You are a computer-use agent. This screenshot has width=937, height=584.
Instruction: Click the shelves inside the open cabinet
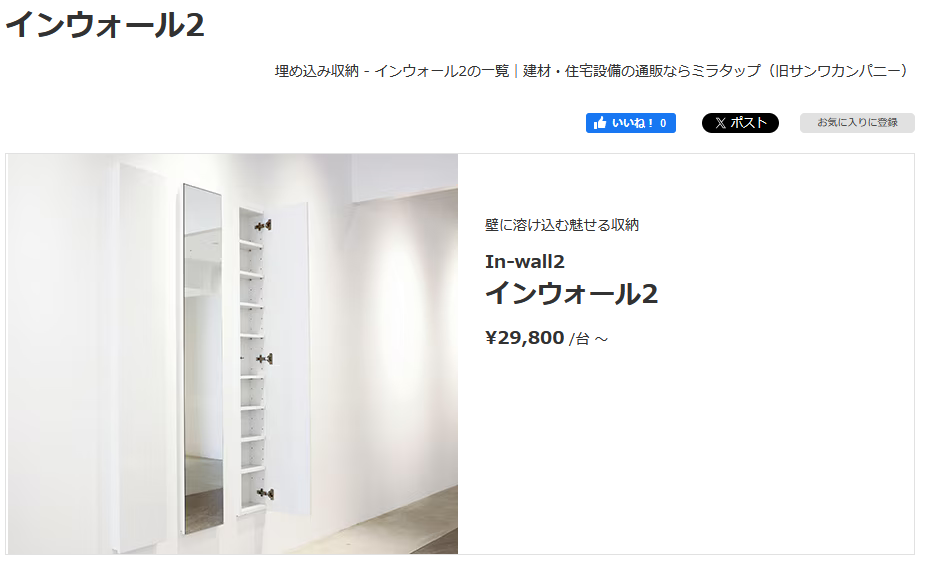pos(251,359)
